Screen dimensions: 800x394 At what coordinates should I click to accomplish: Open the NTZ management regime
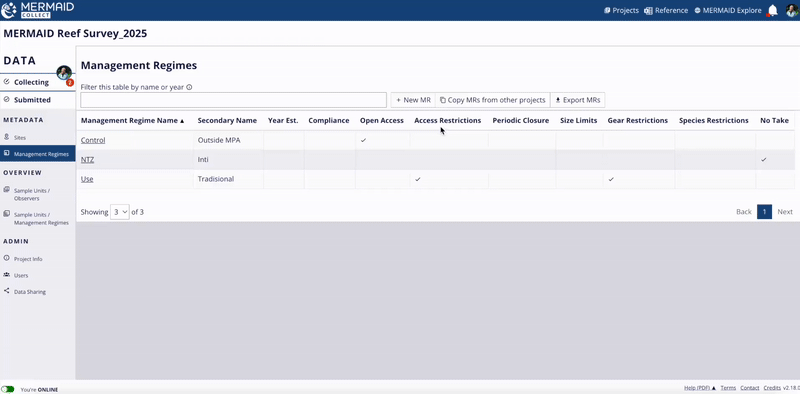click(87, 160)
